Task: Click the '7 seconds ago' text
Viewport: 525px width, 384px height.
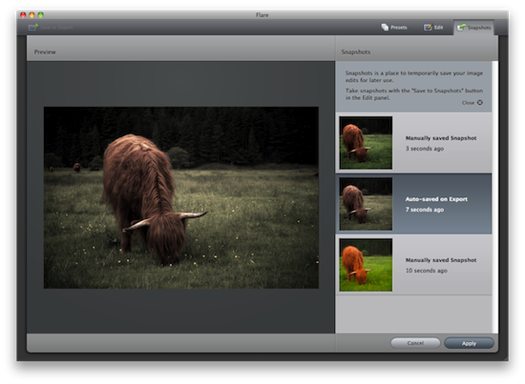Action: coord(425,210)
